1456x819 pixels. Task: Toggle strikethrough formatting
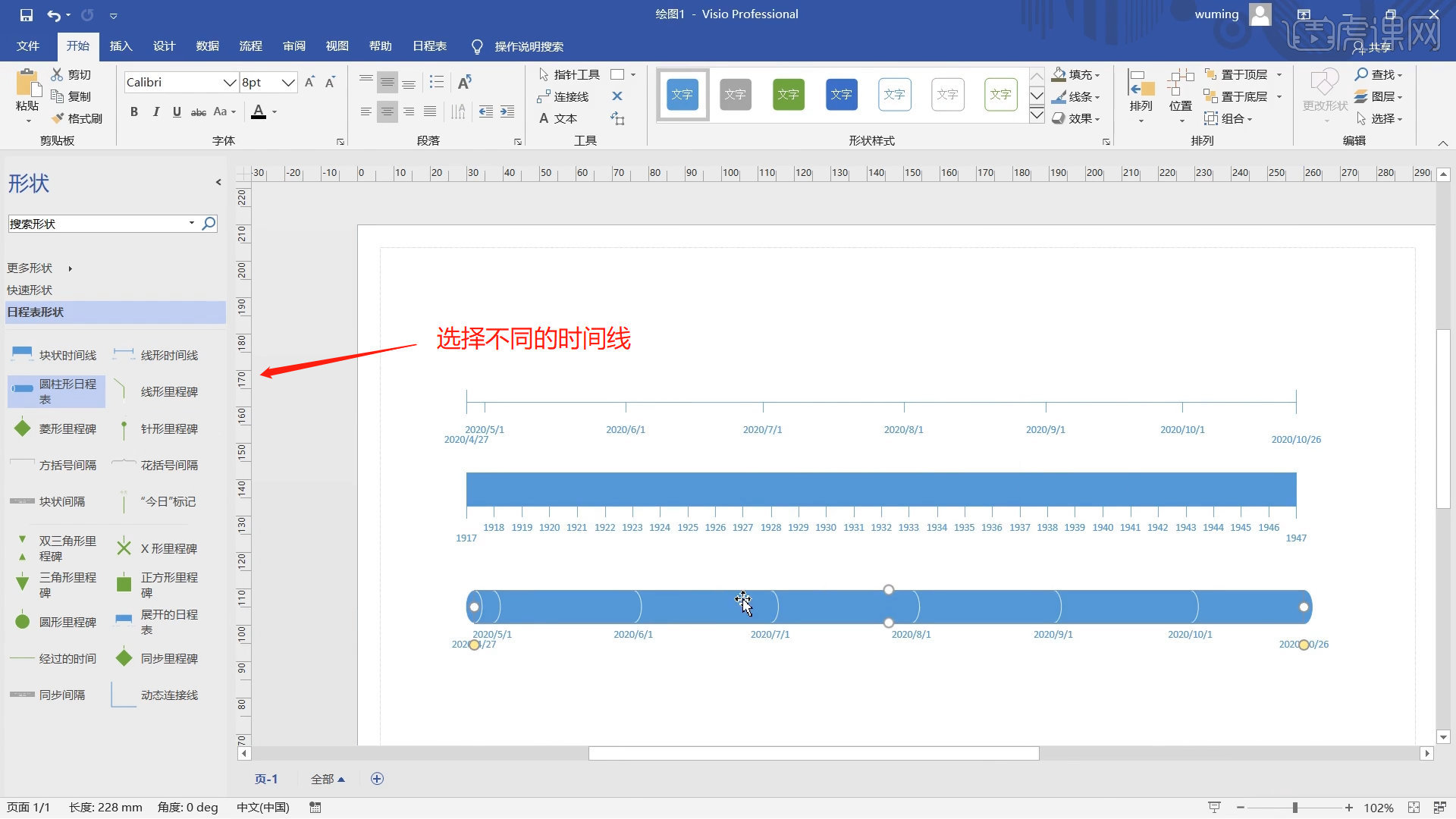[x=198, y=111]
